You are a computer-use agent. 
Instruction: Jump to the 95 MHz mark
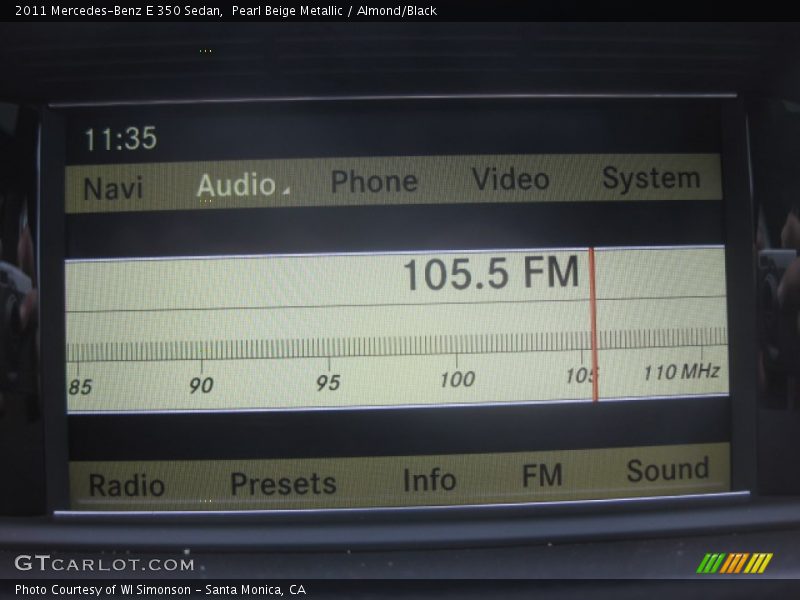328,383
